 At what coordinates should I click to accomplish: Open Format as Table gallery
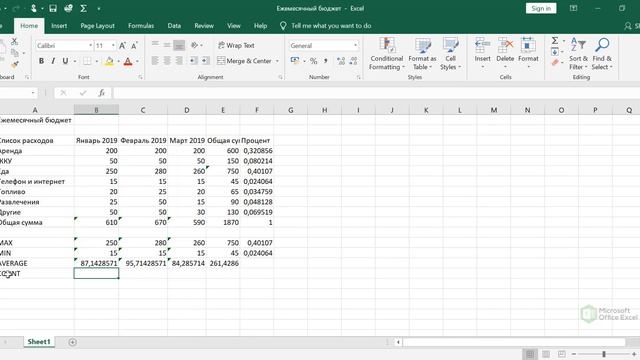(x=422, y=54)
